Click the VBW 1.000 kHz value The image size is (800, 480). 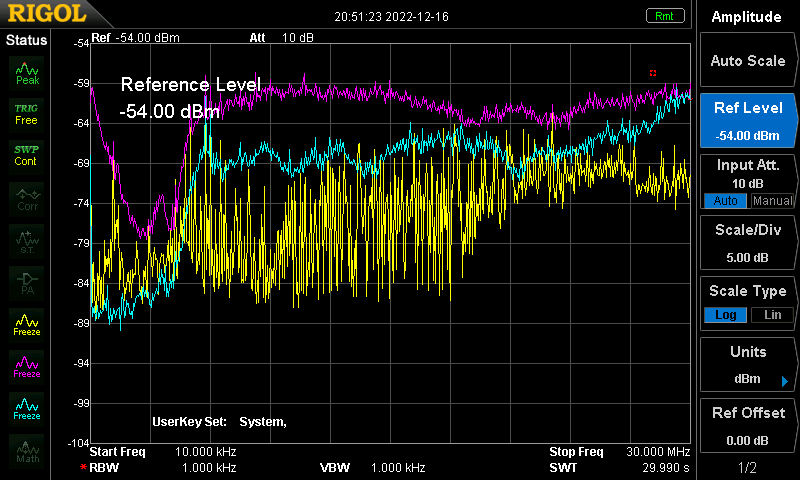[398, 468]
